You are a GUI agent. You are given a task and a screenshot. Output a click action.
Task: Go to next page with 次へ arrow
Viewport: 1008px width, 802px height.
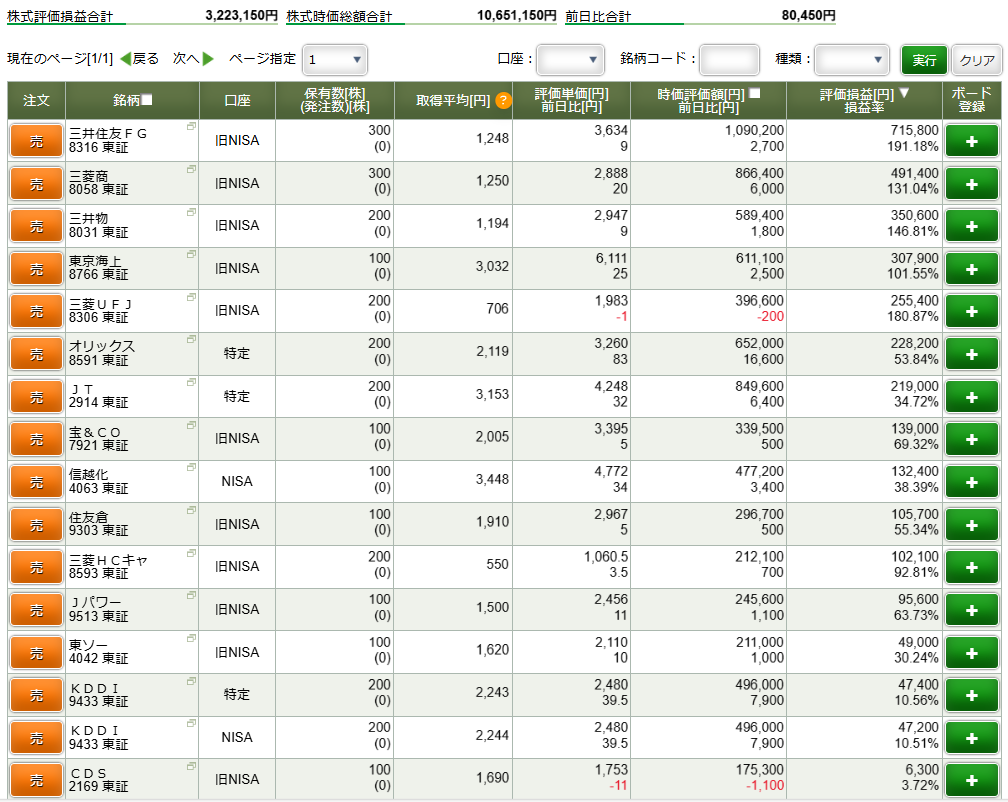click(208, 58)
